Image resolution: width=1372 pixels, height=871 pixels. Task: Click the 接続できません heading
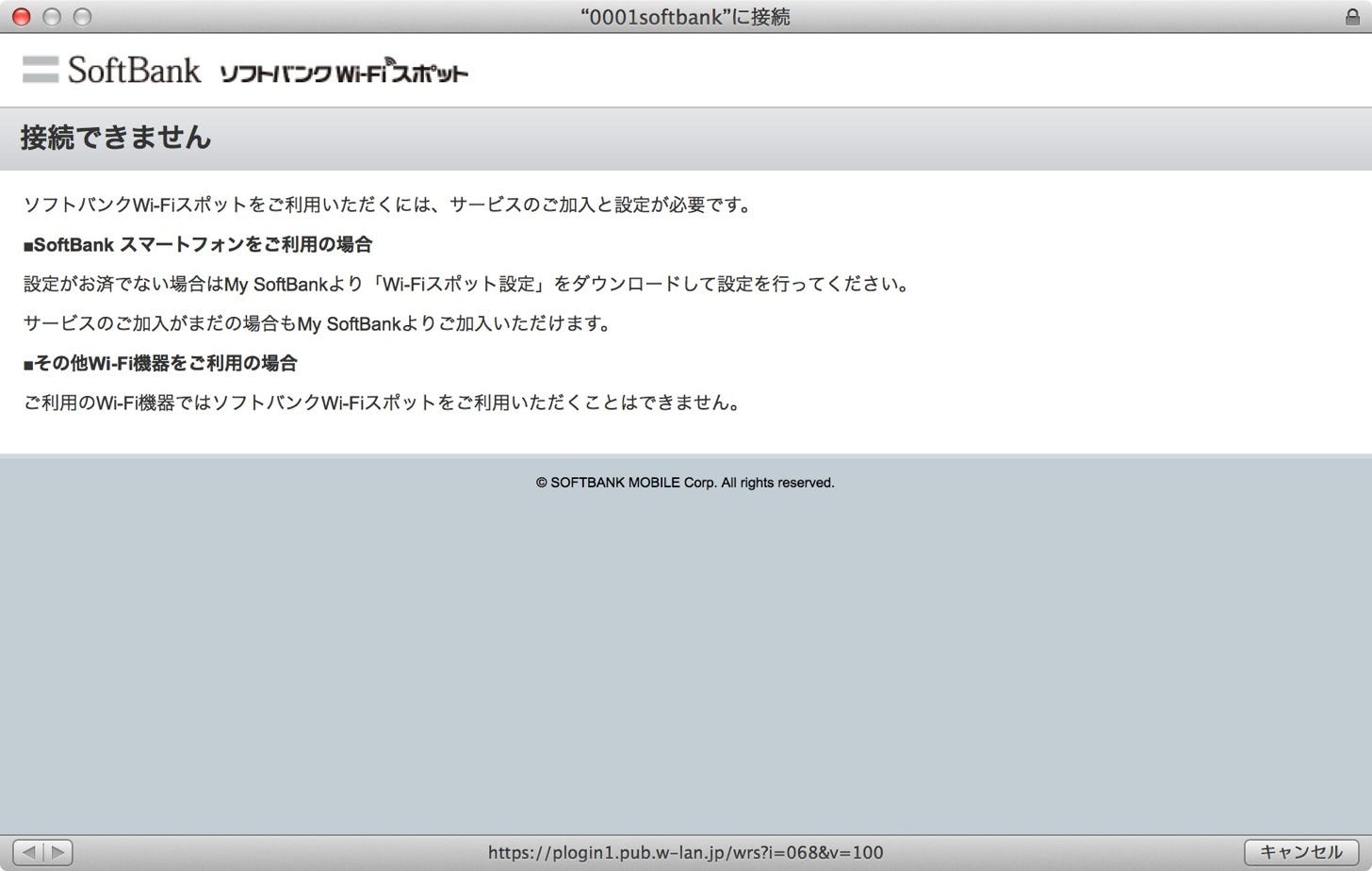tap(116, 138)
